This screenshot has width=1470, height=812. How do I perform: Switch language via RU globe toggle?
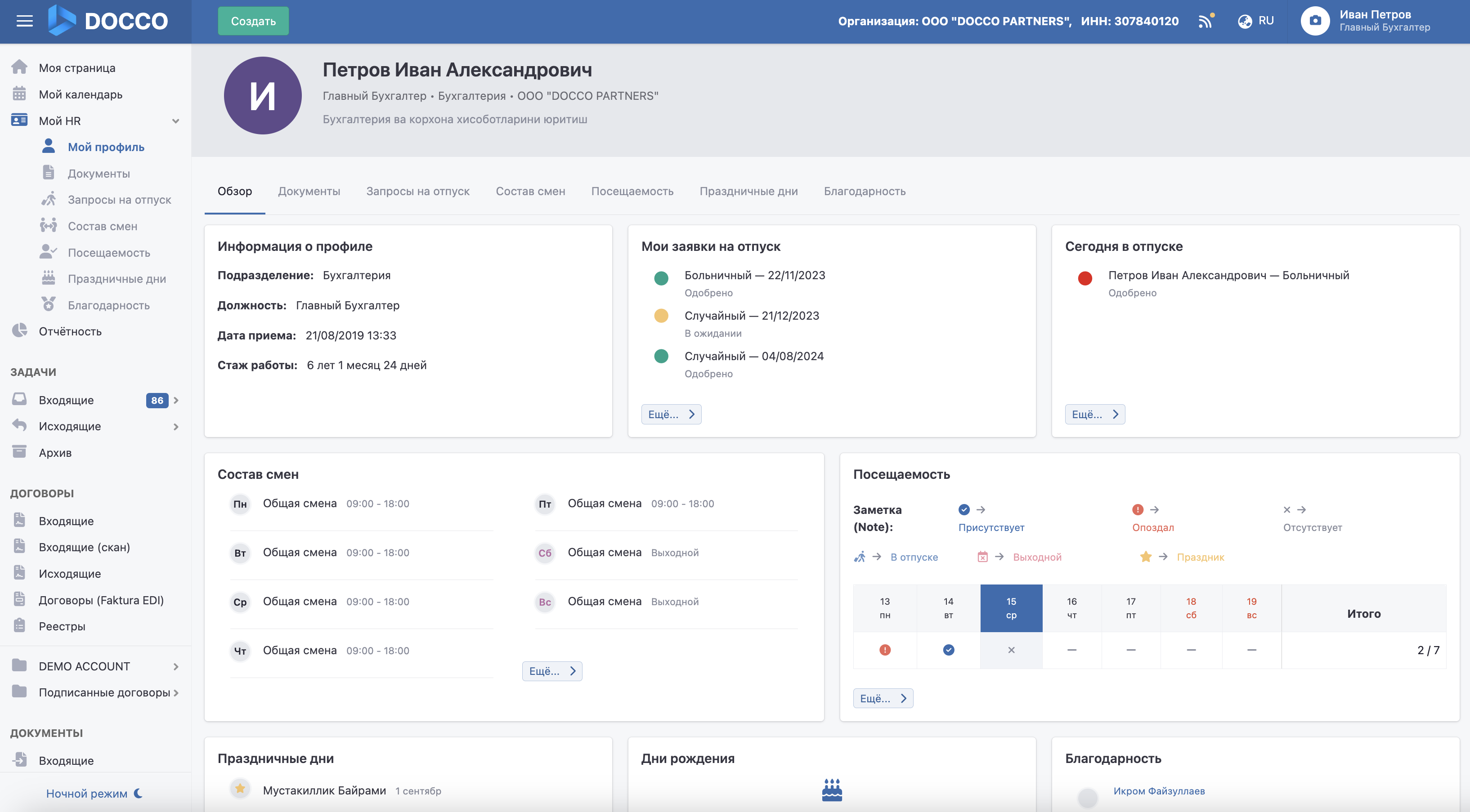(x=1255, y=21)
